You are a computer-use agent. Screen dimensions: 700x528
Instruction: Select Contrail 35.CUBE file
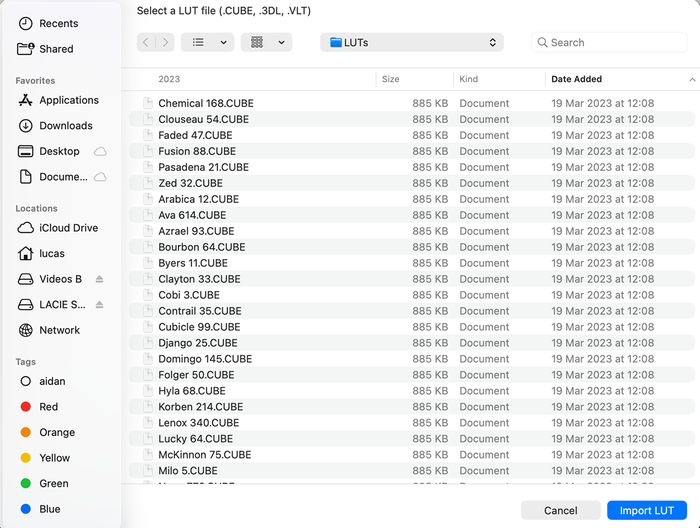(412, 311)
